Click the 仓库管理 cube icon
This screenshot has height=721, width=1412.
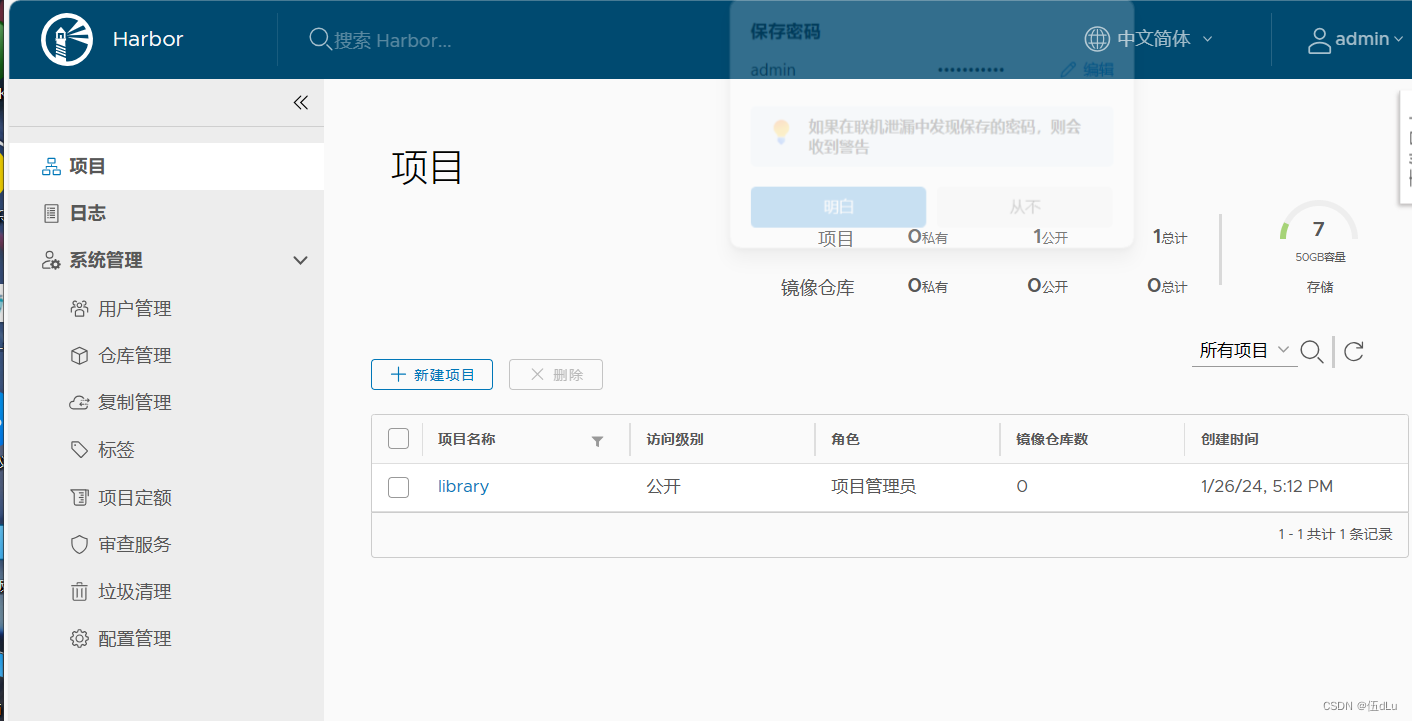[80, 355]
